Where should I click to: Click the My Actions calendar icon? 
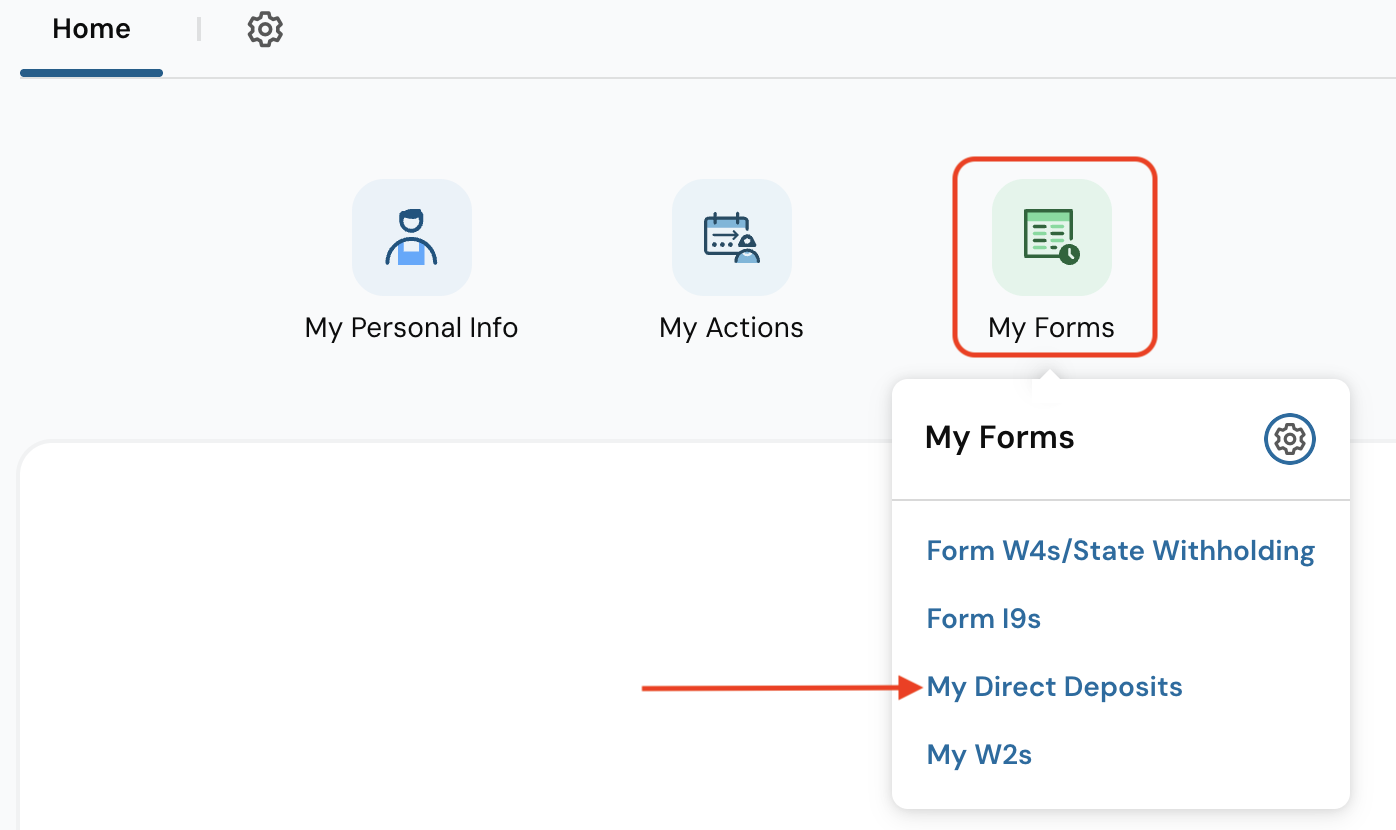pos(731,237)
